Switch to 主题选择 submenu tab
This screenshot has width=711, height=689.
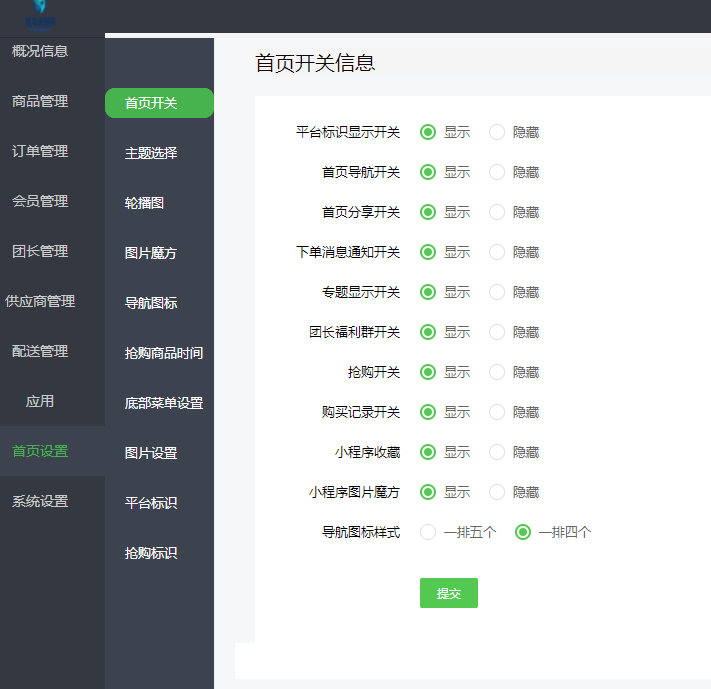coord(151,153)
